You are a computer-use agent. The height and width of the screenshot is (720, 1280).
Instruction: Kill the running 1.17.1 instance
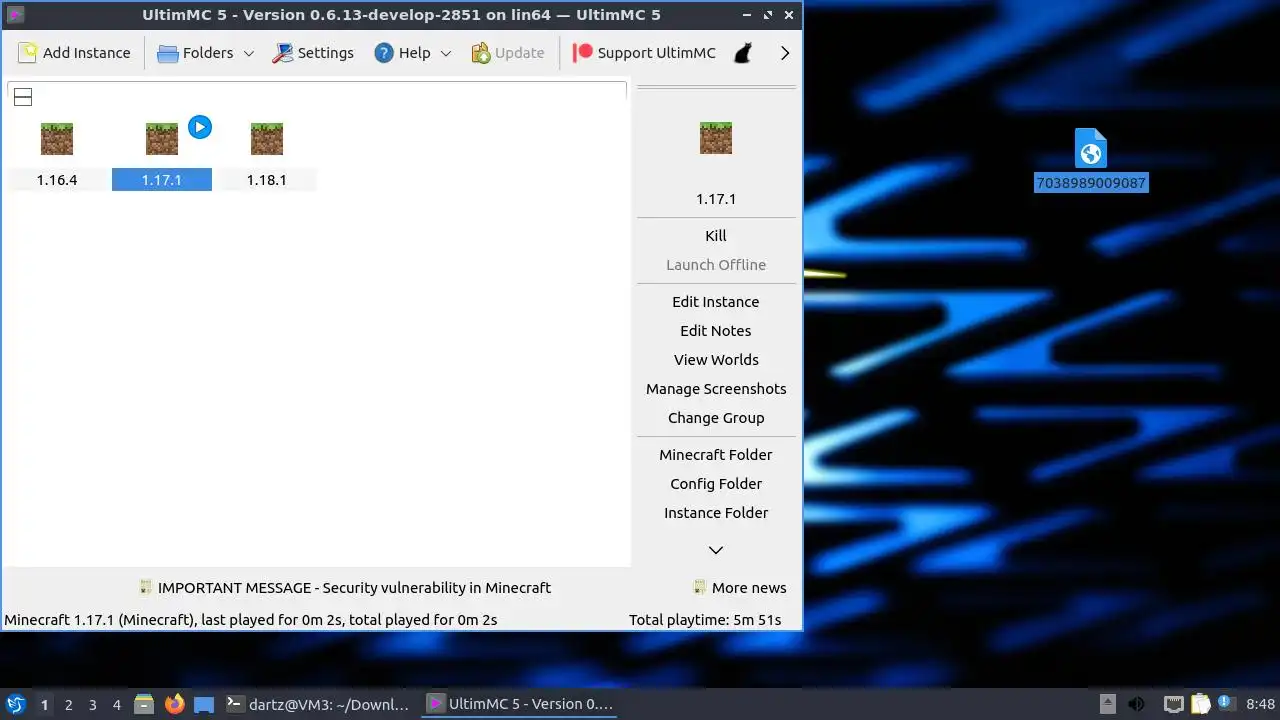click(x=716, y=236)
